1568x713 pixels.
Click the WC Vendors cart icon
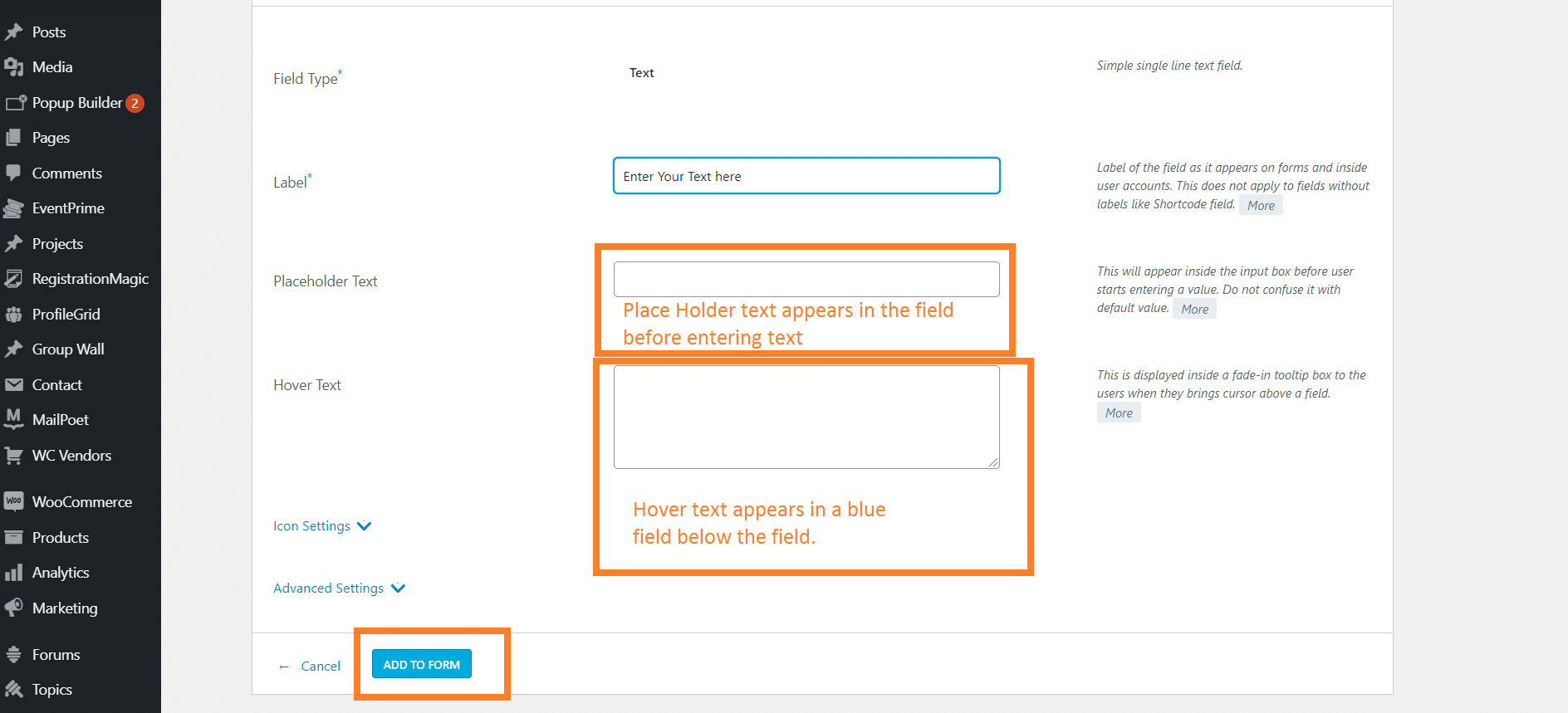click(x=13, y=456)
